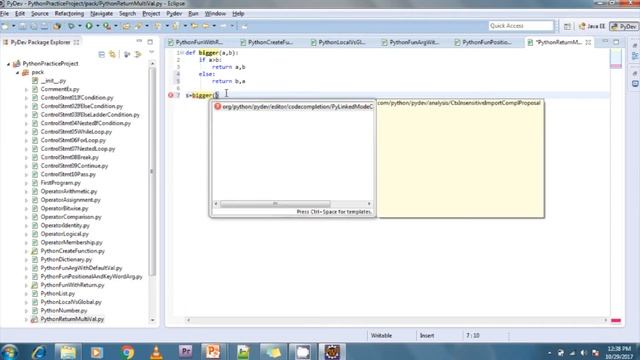
Task: Click right arrow of completion popup scrollbar
Action: (369, 204)
